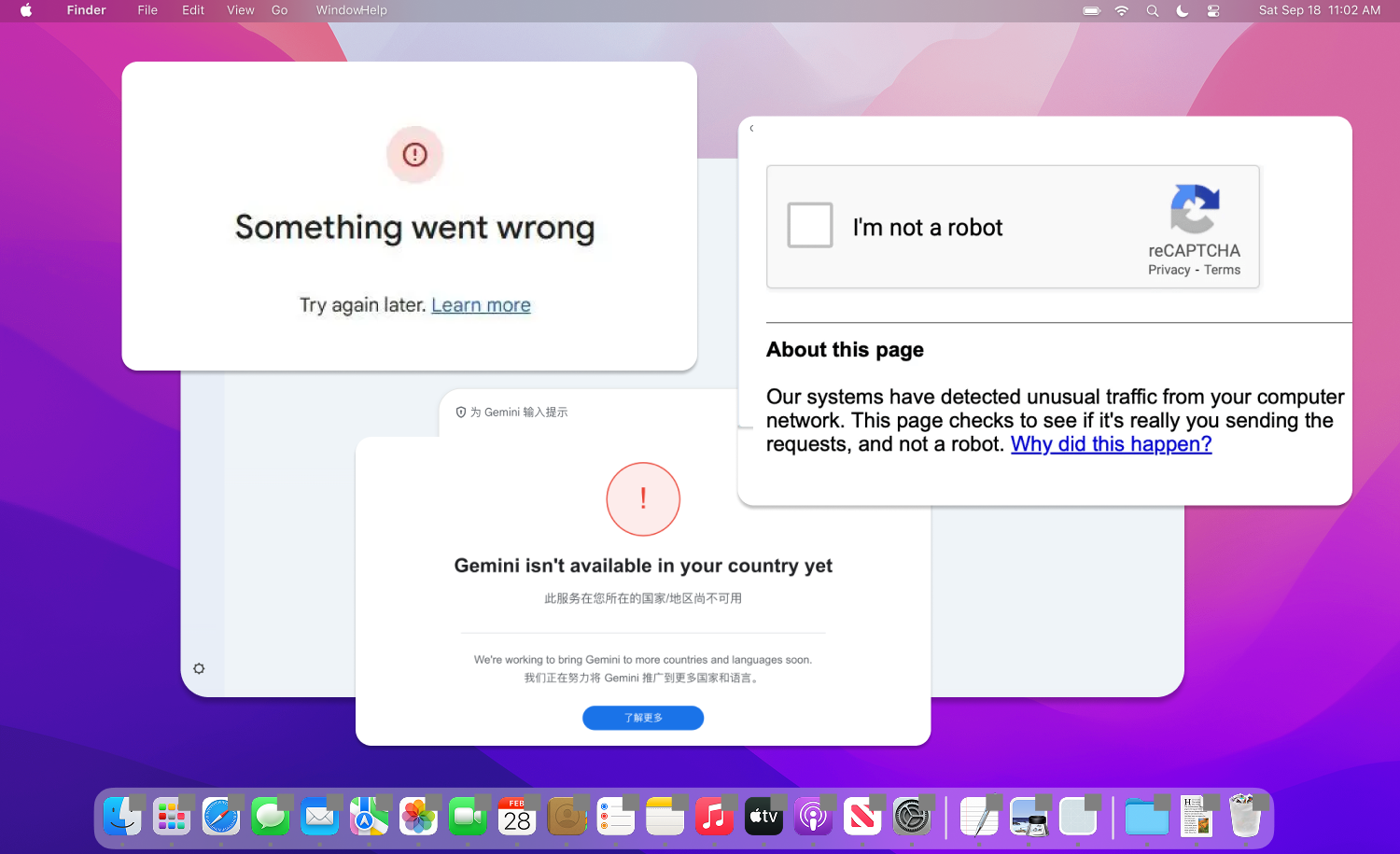The width and height of the screenshot is (1400, 854).
Task: Open the Learn more link
Action: point(481,305)
